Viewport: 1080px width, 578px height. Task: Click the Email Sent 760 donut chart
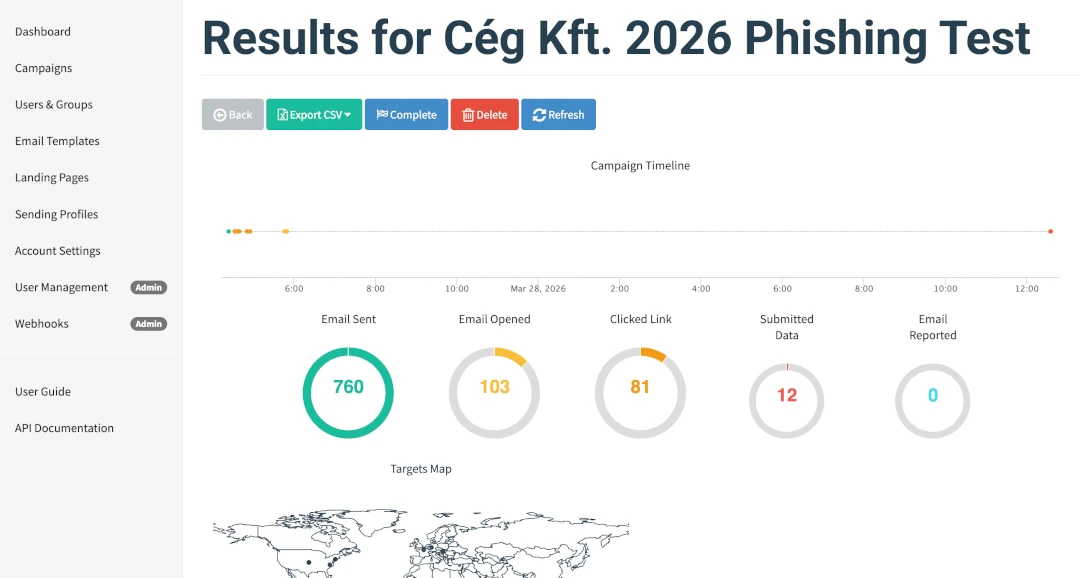click(x=348, y=392)
